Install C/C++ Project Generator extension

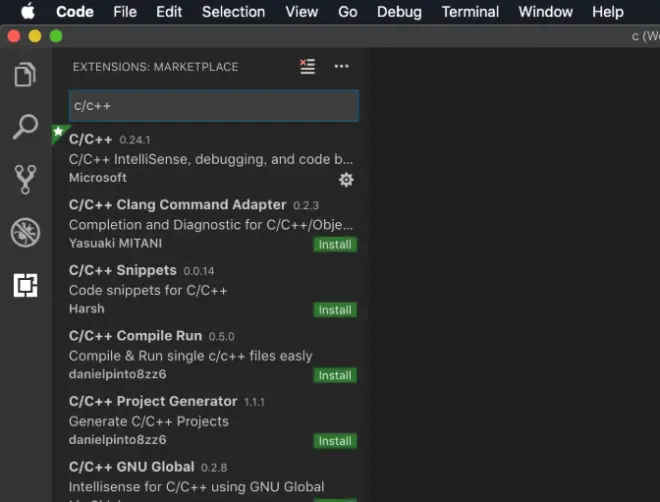pyautogui.click(x=335, y=441)
